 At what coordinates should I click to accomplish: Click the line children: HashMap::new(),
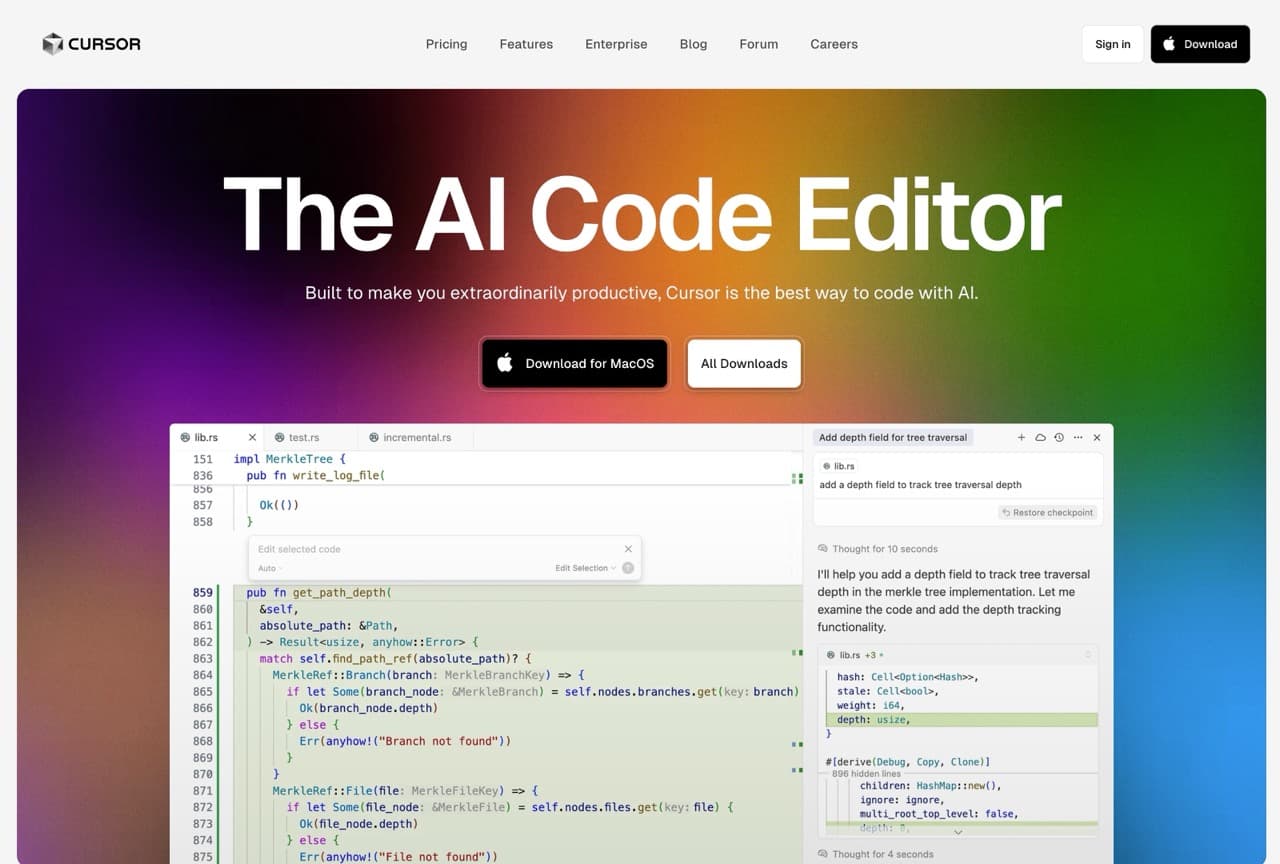click(930, 786)
